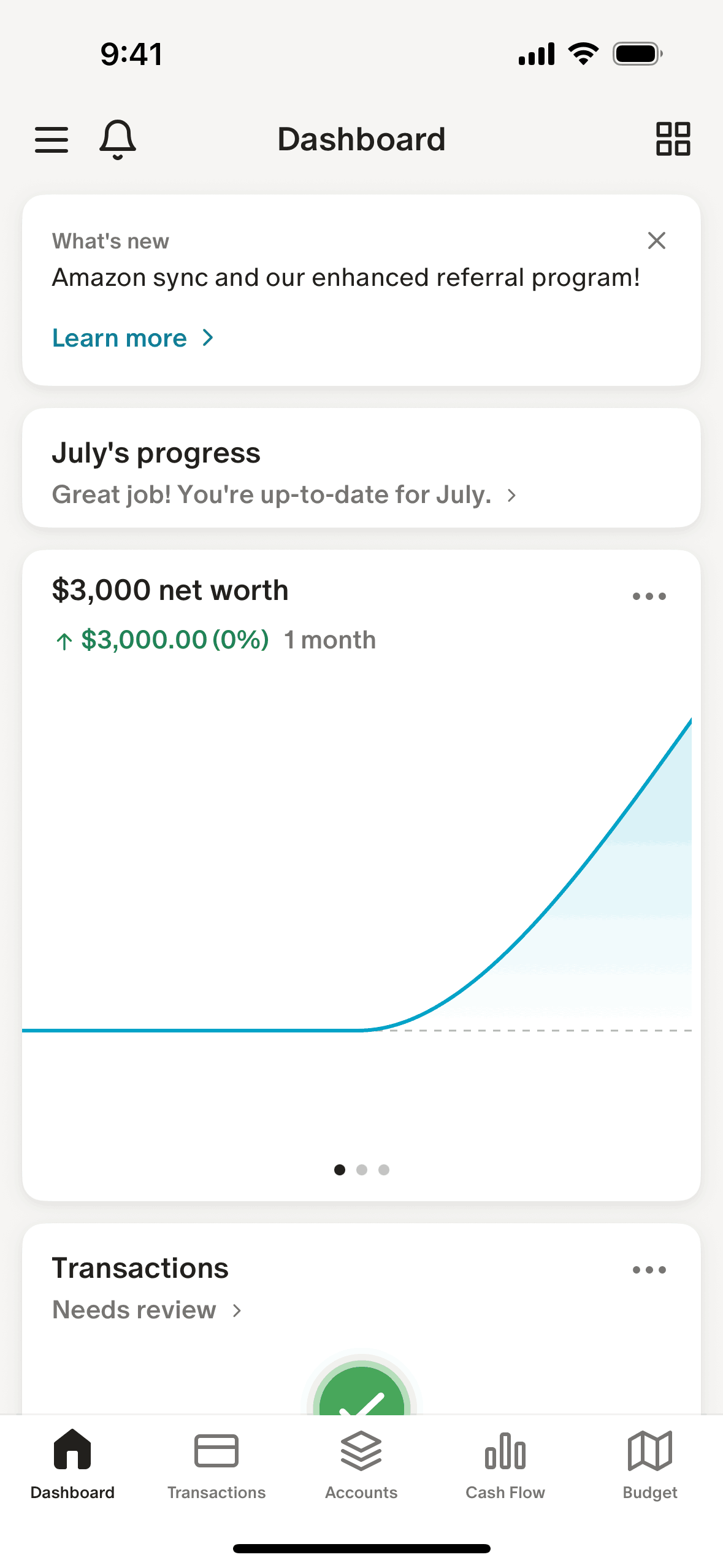Tap arrow next to Learn more
723x1568 pixels.
[208, 338]
